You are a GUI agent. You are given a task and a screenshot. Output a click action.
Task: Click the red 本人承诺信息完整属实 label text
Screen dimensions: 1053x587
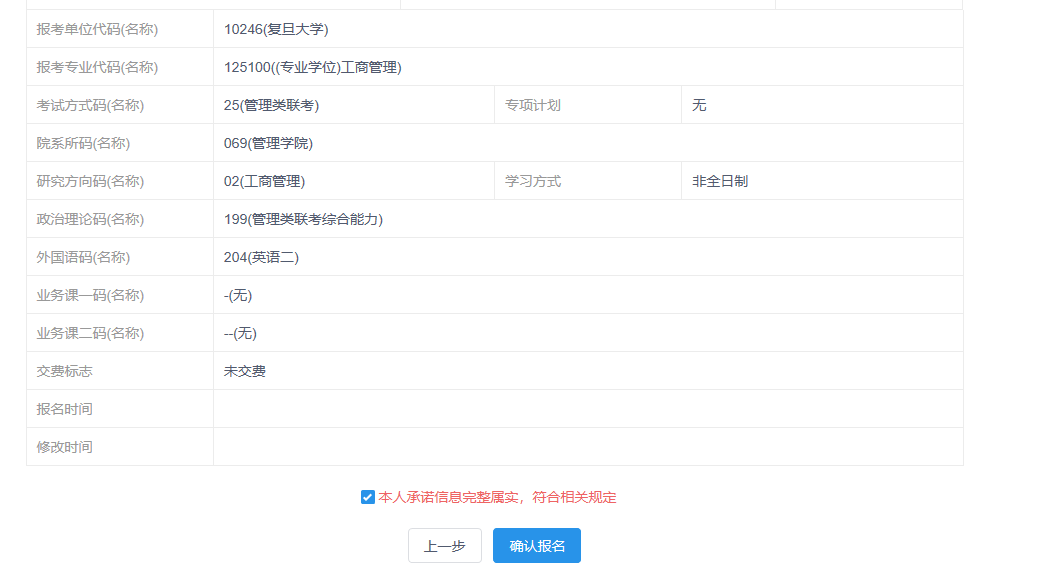[x=497, y=497]
